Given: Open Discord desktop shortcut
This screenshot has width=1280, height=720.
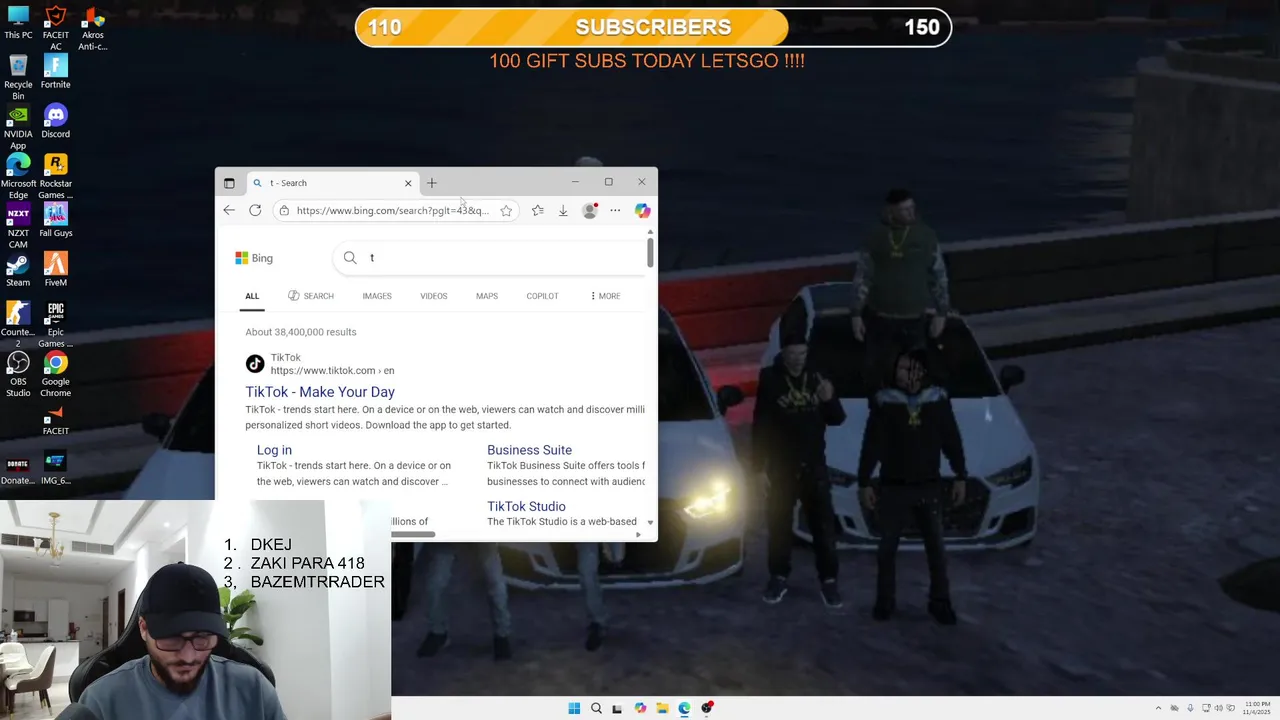Looking at the screenshot, I should pos(56,121).
